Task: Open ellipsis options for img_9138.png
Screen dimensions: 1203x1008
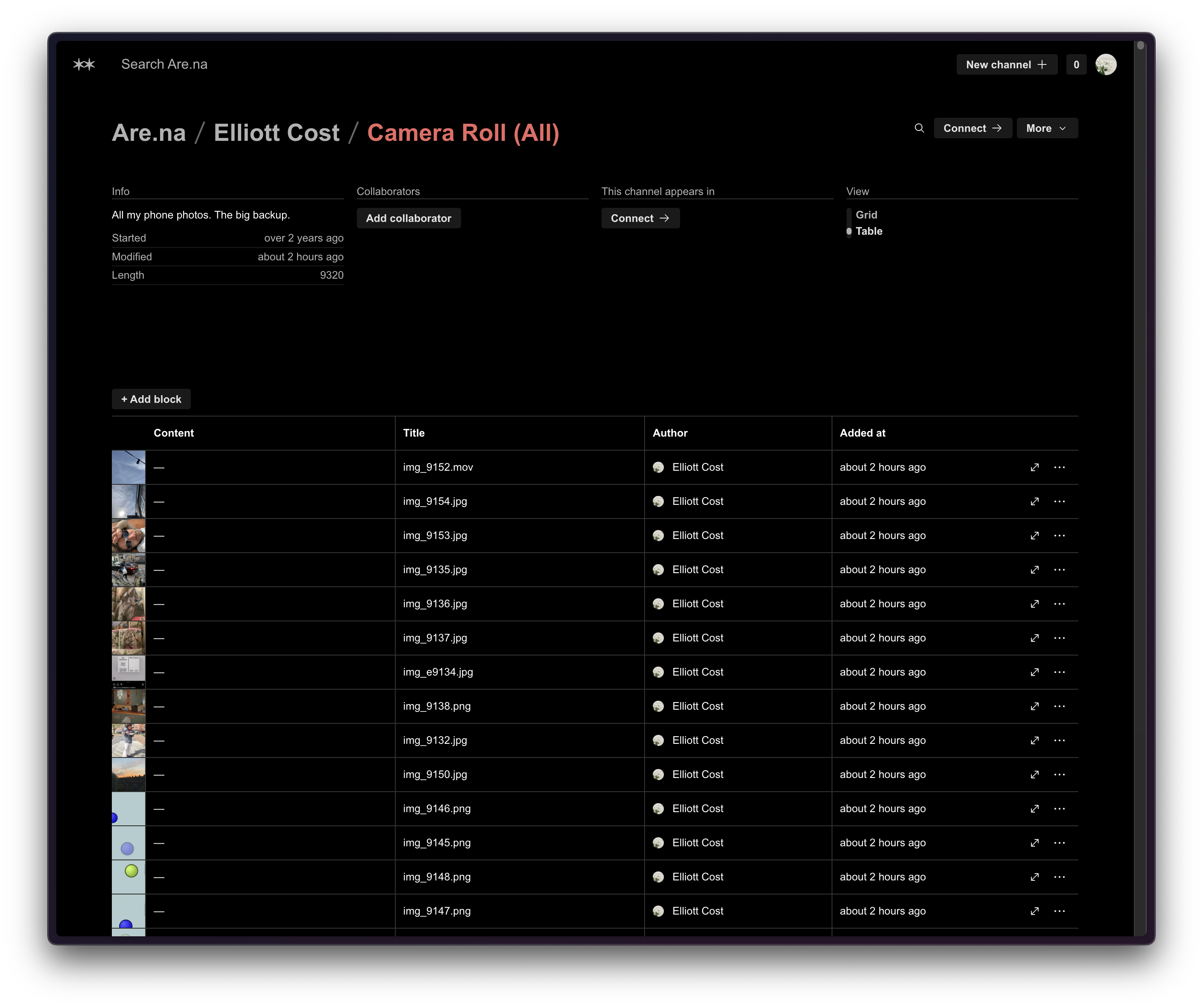Action: (x=1059, y=706)
